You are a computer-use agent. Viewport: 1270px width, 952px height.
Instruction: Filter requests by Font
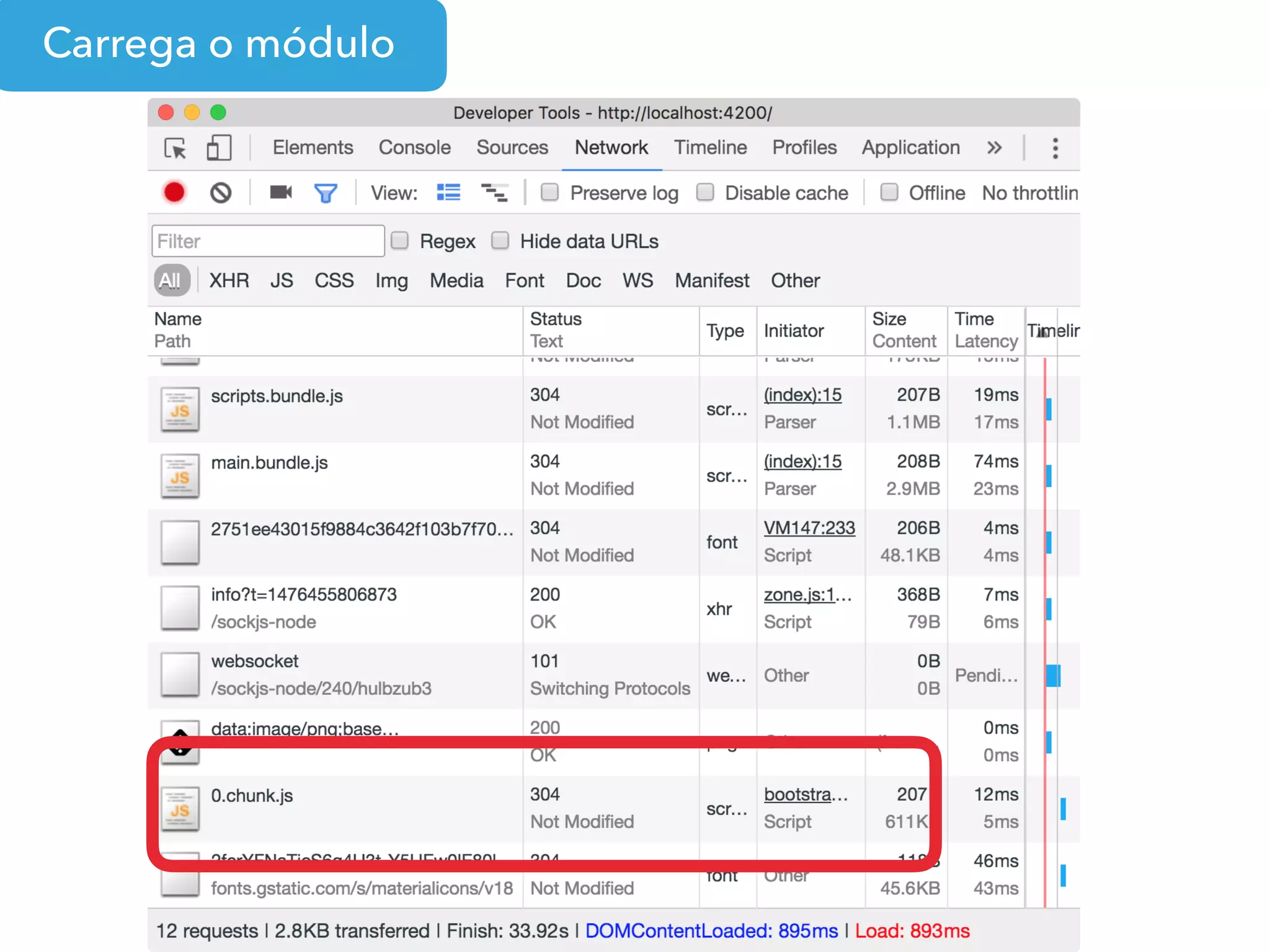525,281
